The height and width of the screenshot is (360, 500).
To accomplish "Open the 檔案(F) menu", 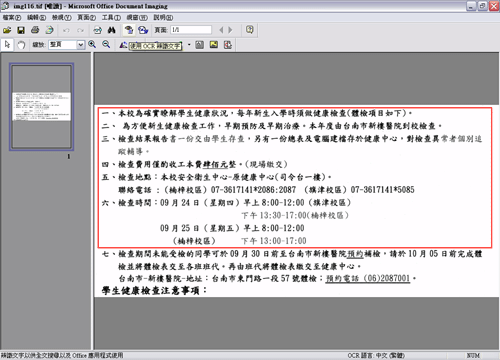I will tap(12, 18).
